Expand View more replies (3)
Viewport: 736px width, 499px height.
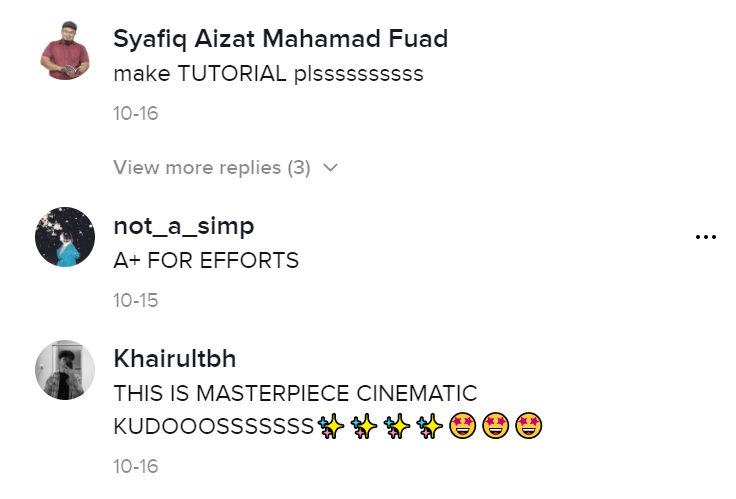(x=225, y=168)
